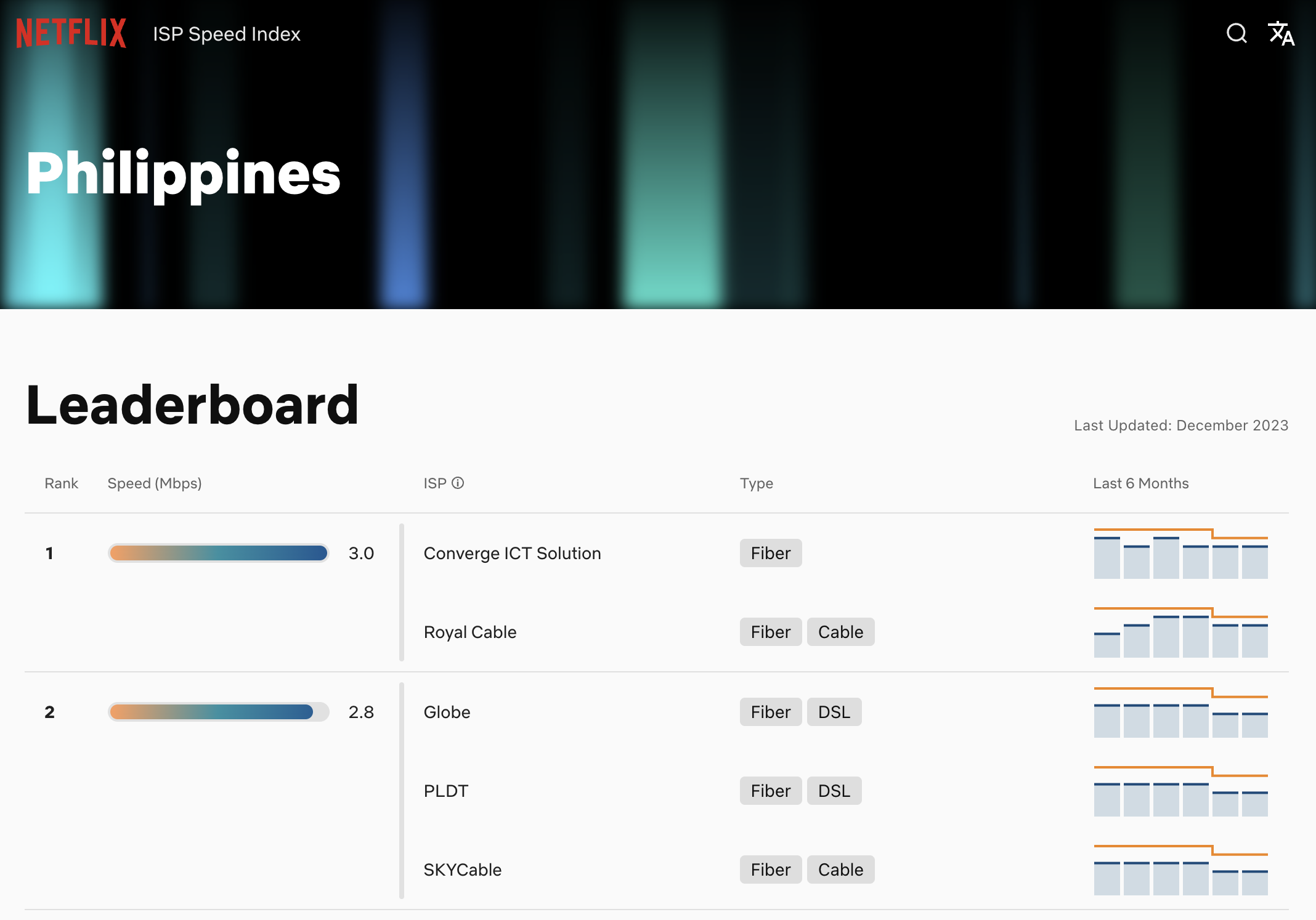1316x920 pixels.
Task: Open the Royal Cable ISP page
Action: [469, 632]
